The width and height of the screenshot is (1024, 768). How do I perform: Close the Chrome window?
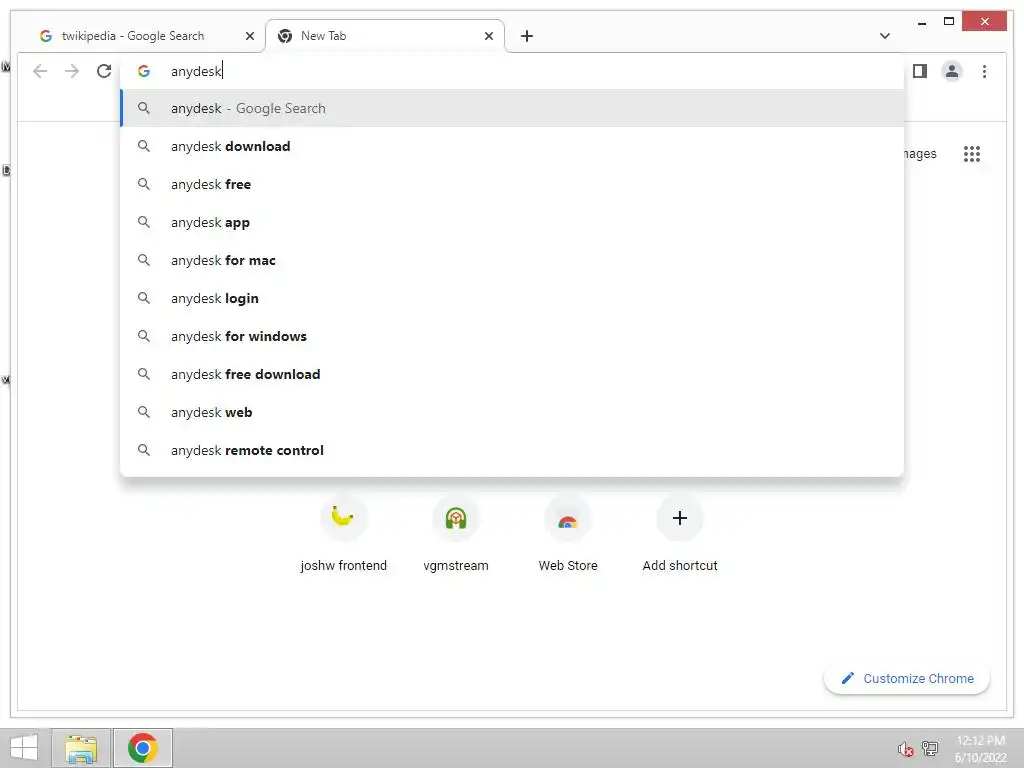click(x=985, y=22)
